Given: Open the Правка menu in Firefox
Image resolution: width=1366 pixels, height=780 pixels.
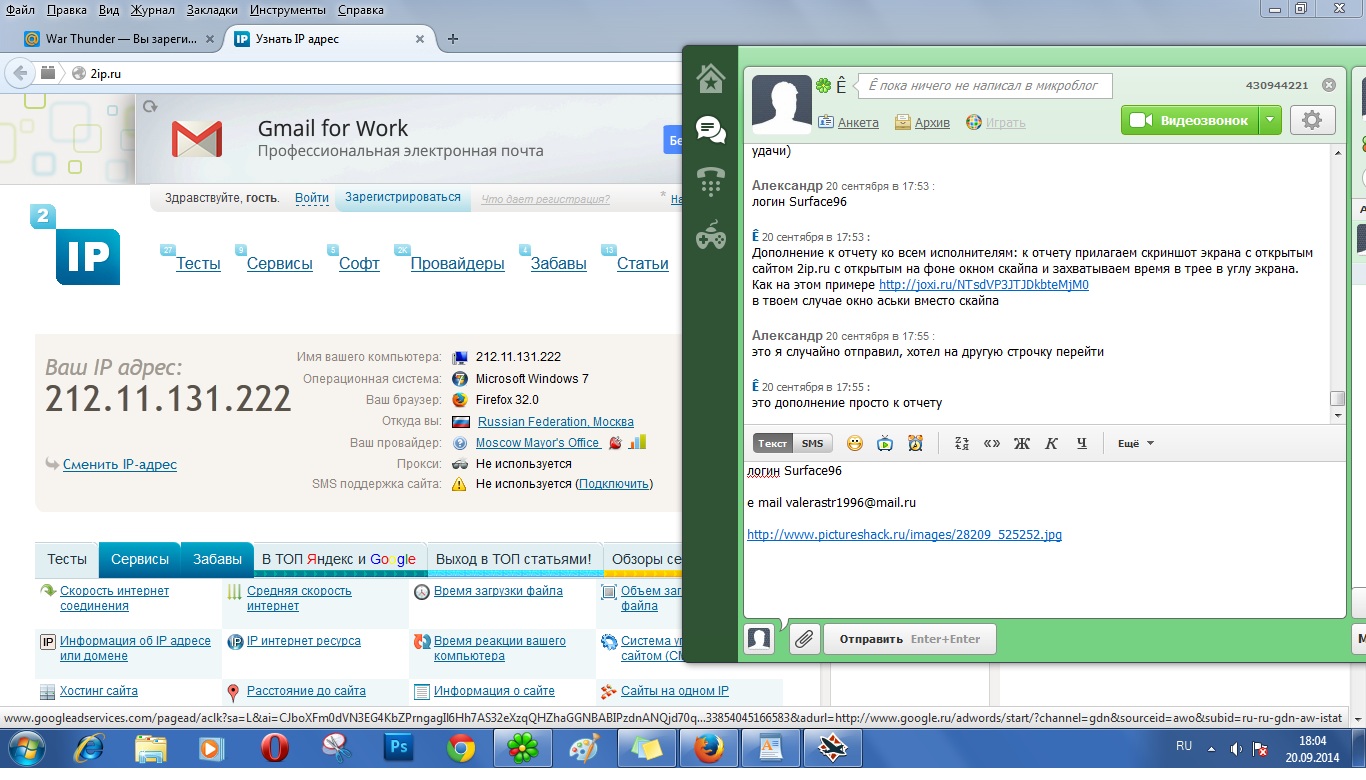Looking at the screenshot, I should pos(67,10).
